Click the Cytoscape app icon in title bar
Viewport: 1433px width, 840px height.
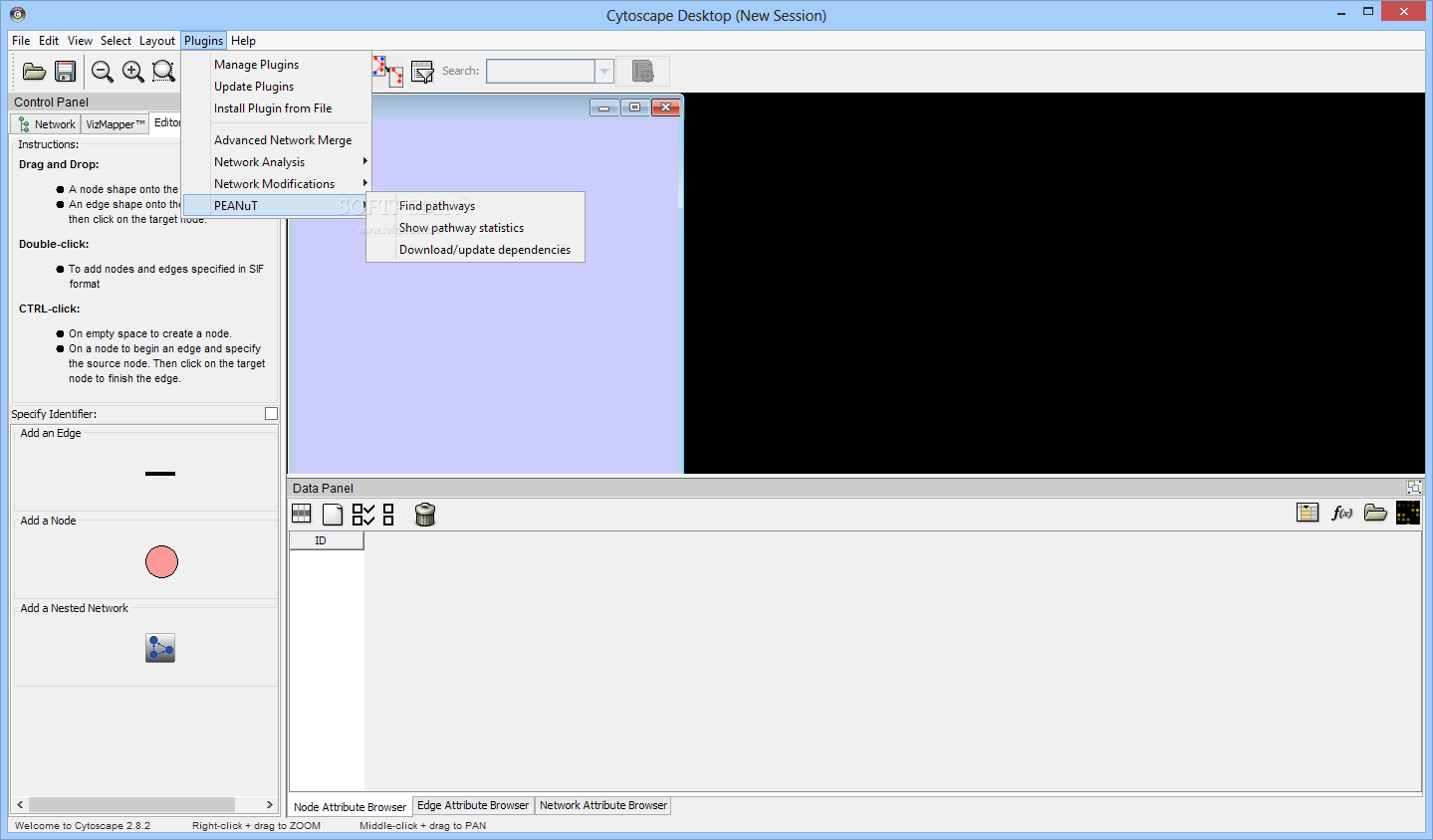17,14
